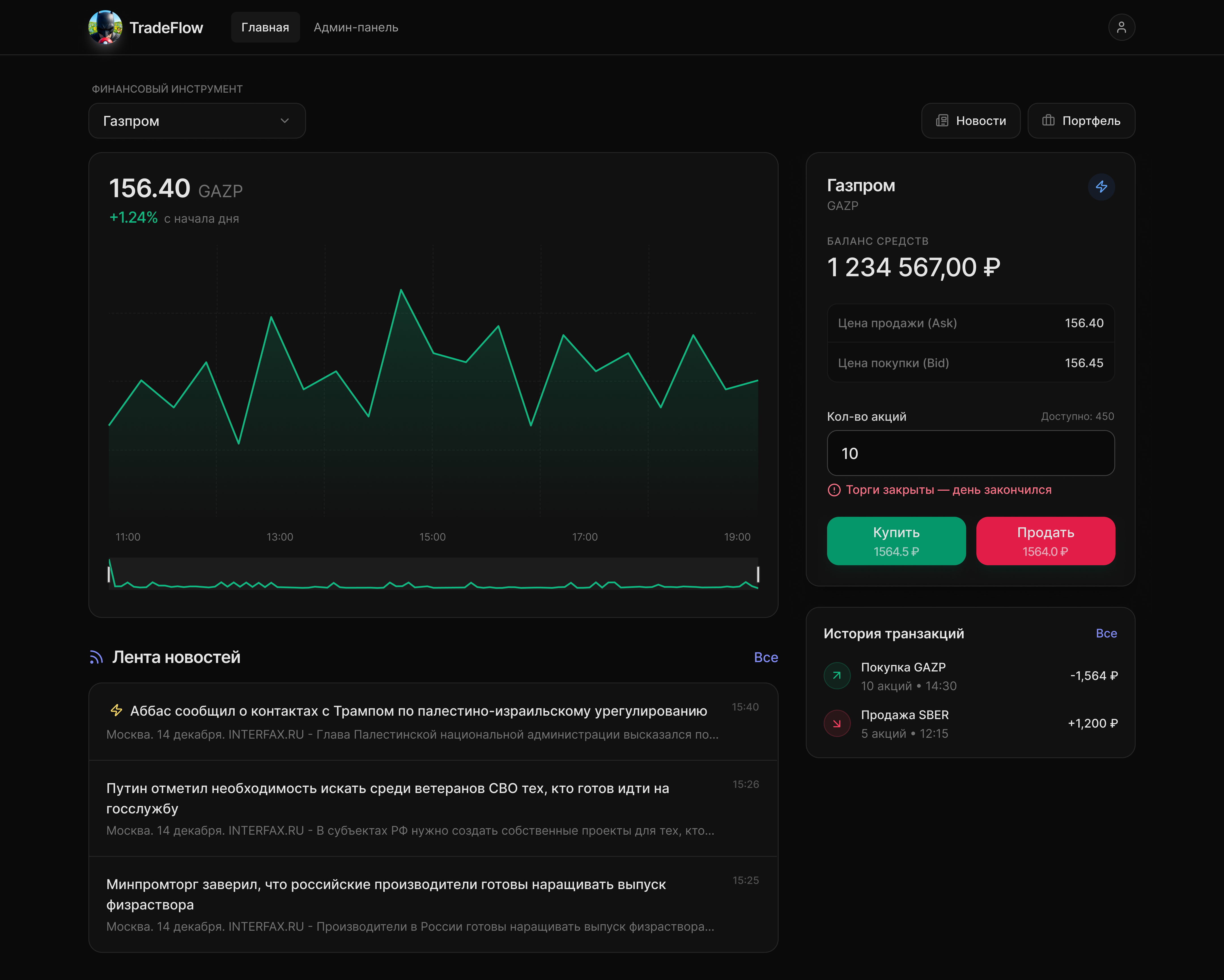Image resolution: width=1224 pixels, height=980 pixels.
Task: Click the 15:40 news timestamp
Action: (745, 707)
